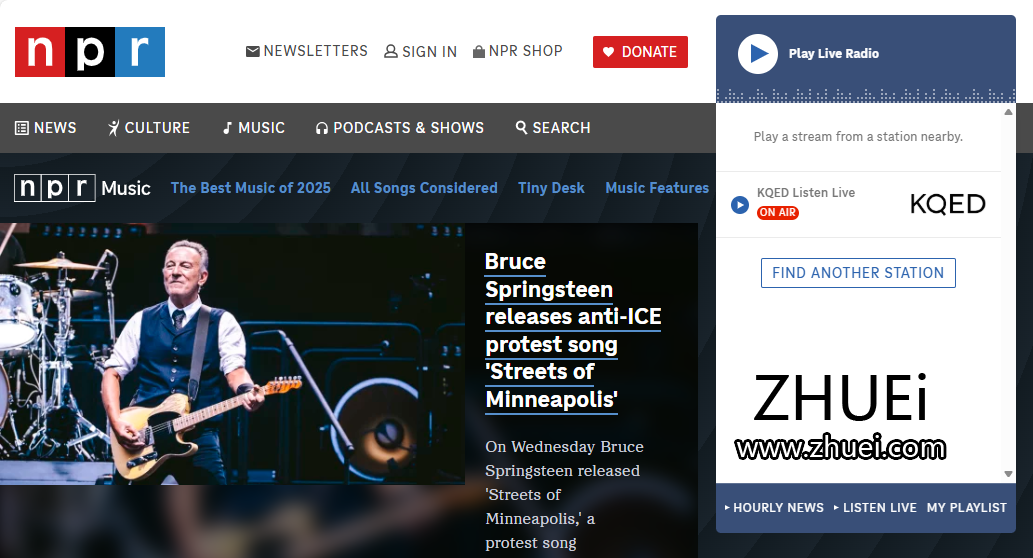Click 'Play Live Radio' label text
The height and width of the screenshot is (558, 1033).
(x=833, y=53)
